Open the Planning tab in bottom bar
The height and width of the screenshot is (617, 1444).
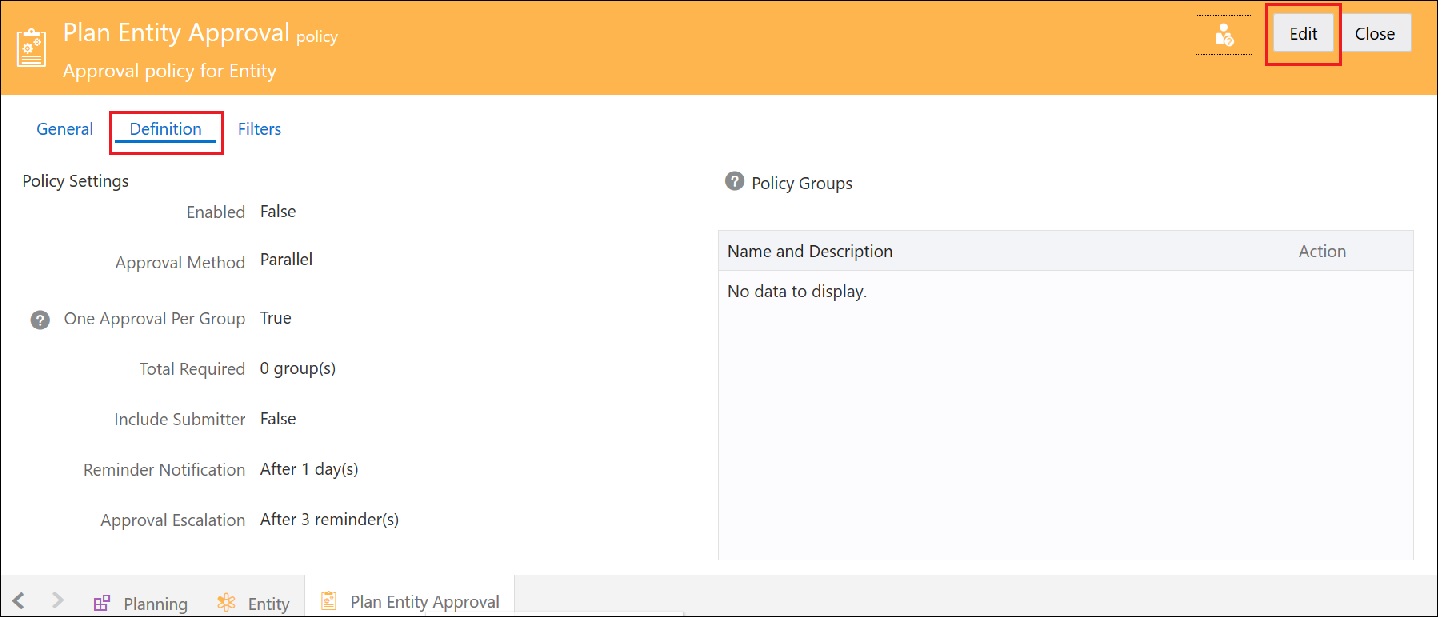157,603
